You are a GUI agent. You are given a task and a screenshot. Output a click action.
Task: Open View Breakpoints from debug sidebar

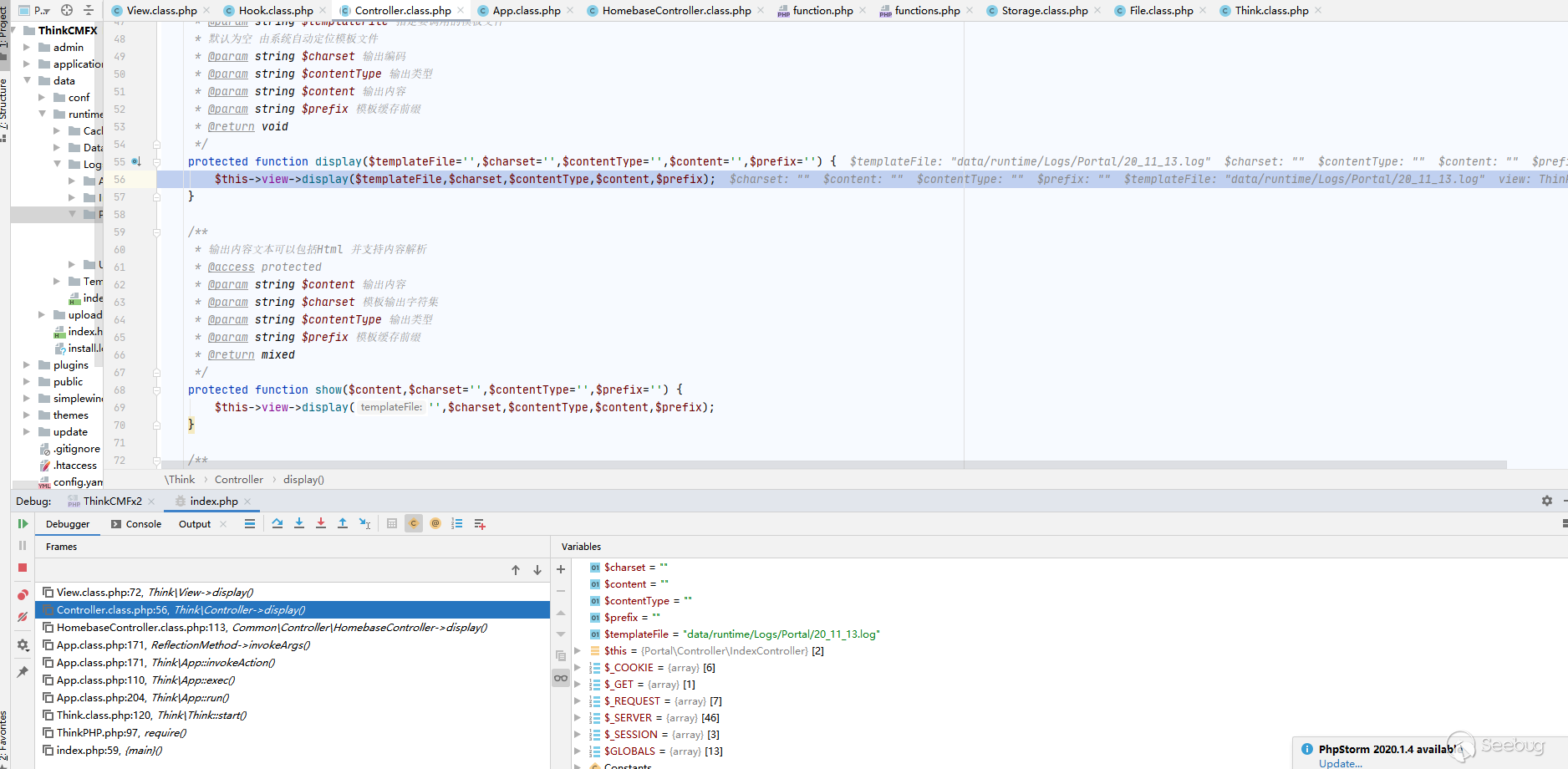[23, 594]
